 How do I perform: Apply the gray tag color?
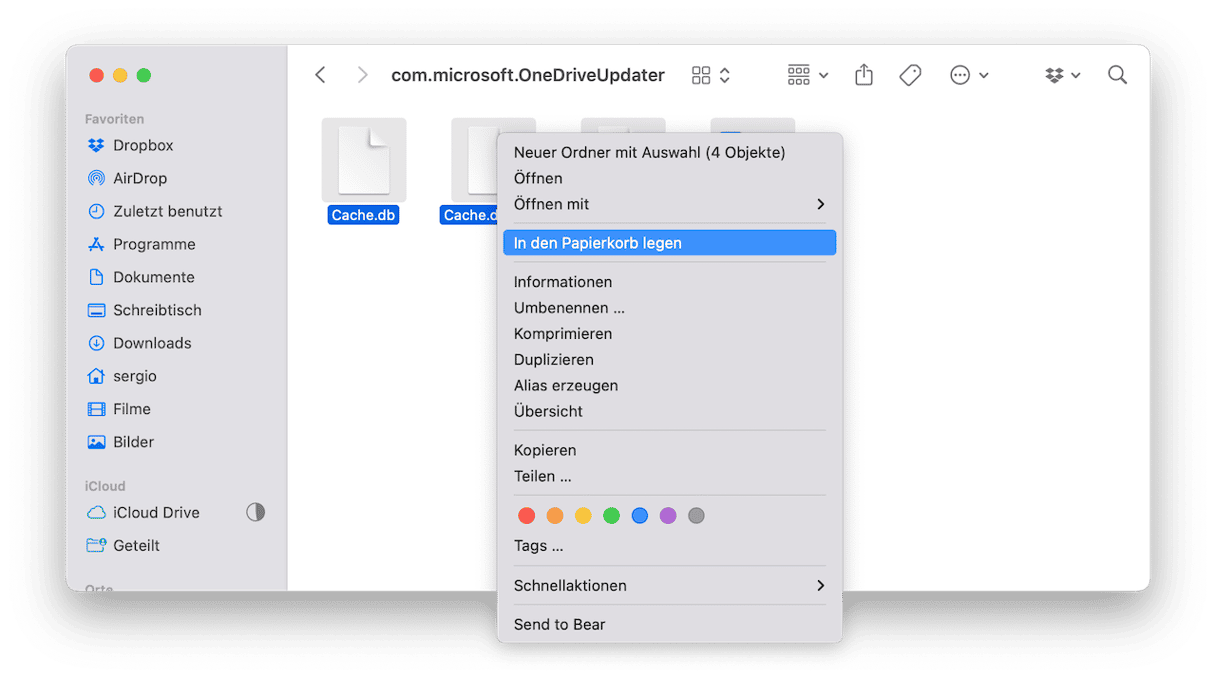(x=696, y=516)
